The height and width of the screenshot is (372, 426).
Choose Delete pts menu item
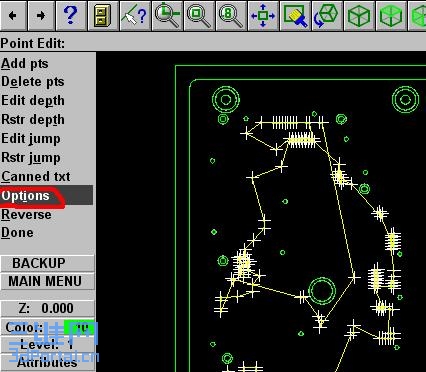point(32,82)
